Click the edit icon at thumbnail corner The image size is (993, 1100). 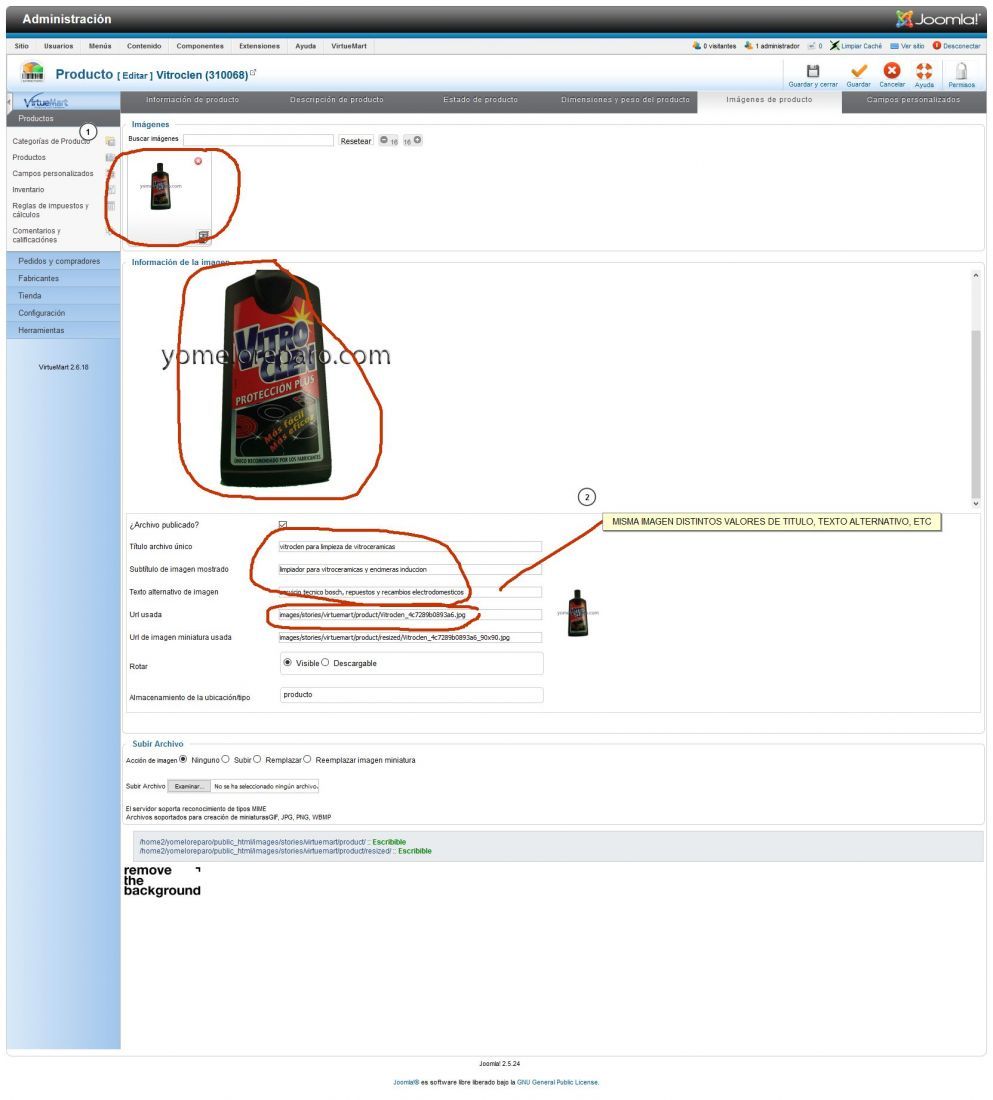point(203,236)
